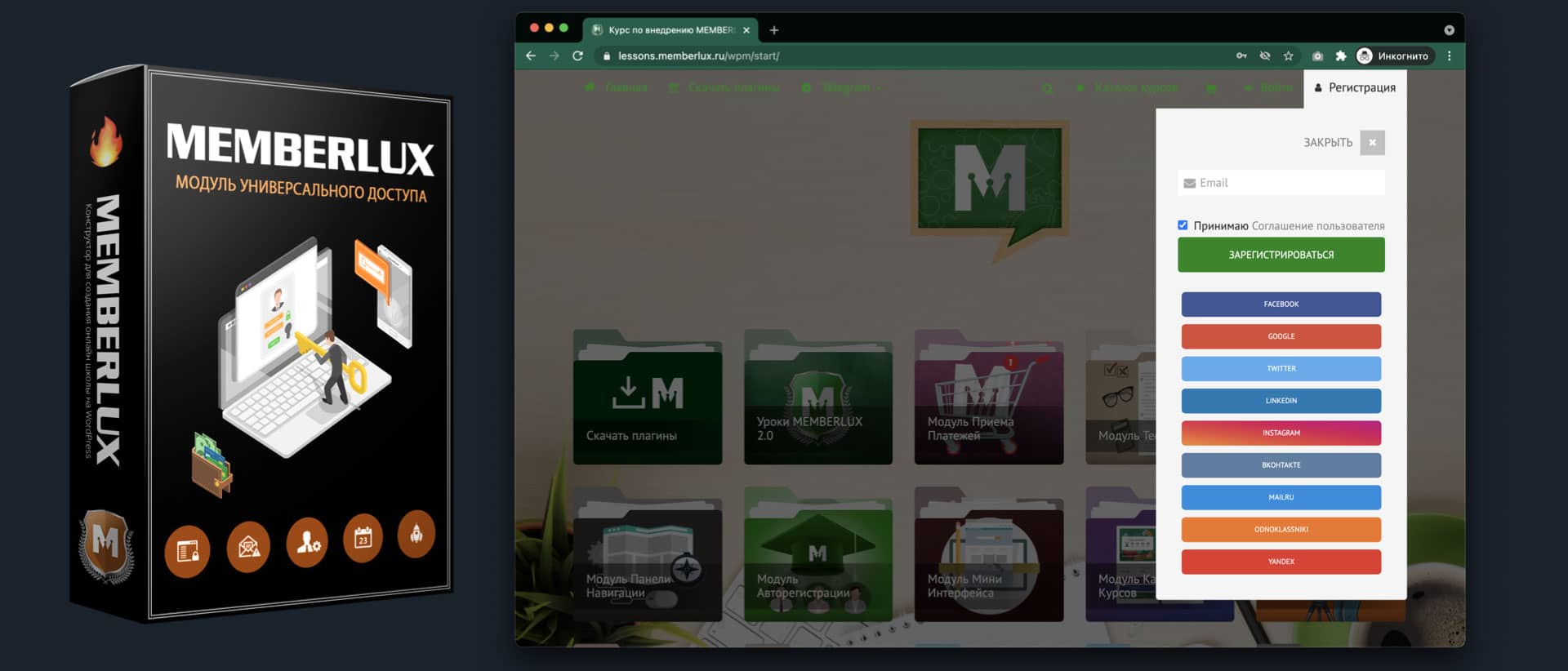Open Каталог курсов in the site menu
The width and height of the screenshot is (1568, 671).
pos(1127,87)
